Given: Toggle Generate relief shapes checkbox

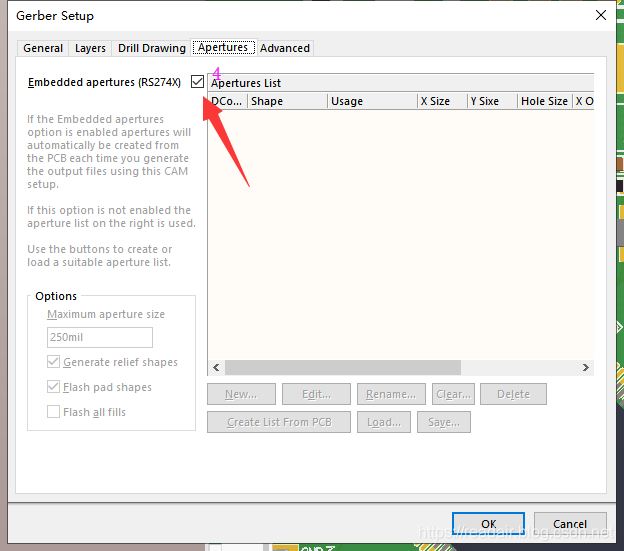Looking at the screenshot, I should (53, 362).
